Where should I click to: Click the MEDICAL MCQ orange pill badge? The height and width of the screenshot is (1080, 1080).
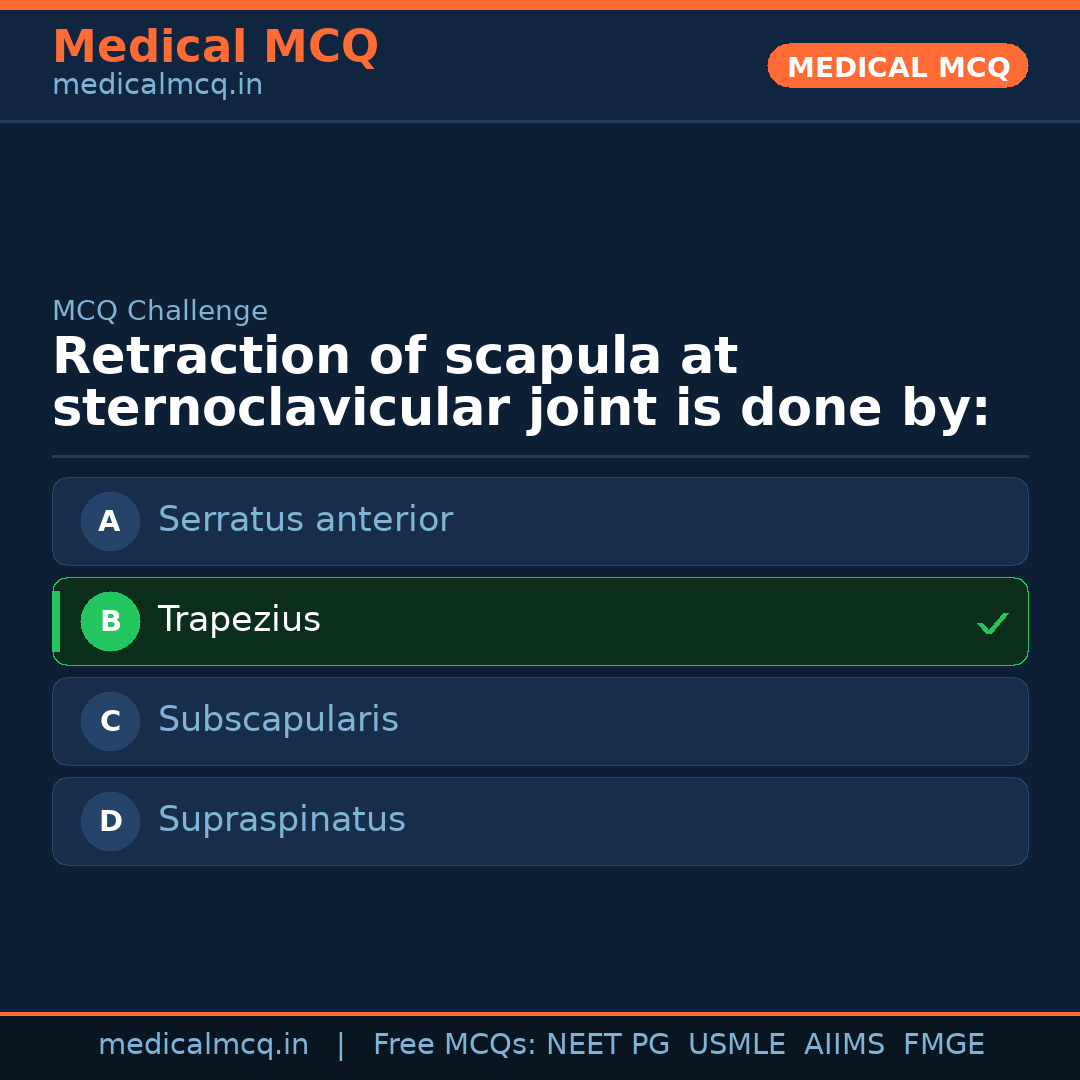(897, 66)
